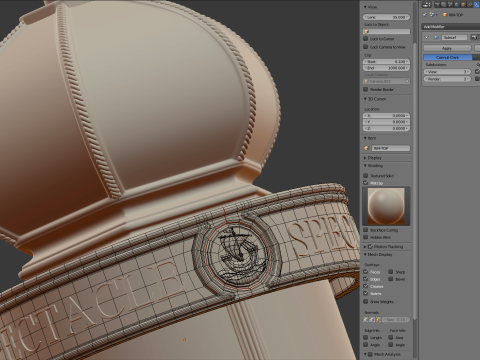The image size is (480, 360).
Task: Disable the Matcap checkbox
Action: [366, 183]
